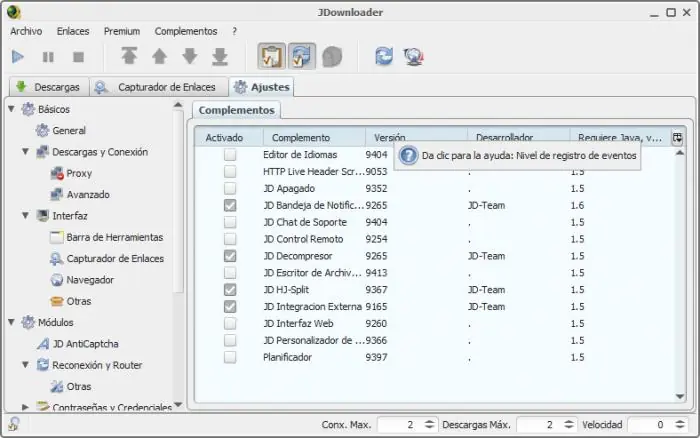This screenshot has height=438, width=700.
Task: Click the stop downloads square icon
Action: 79,57
